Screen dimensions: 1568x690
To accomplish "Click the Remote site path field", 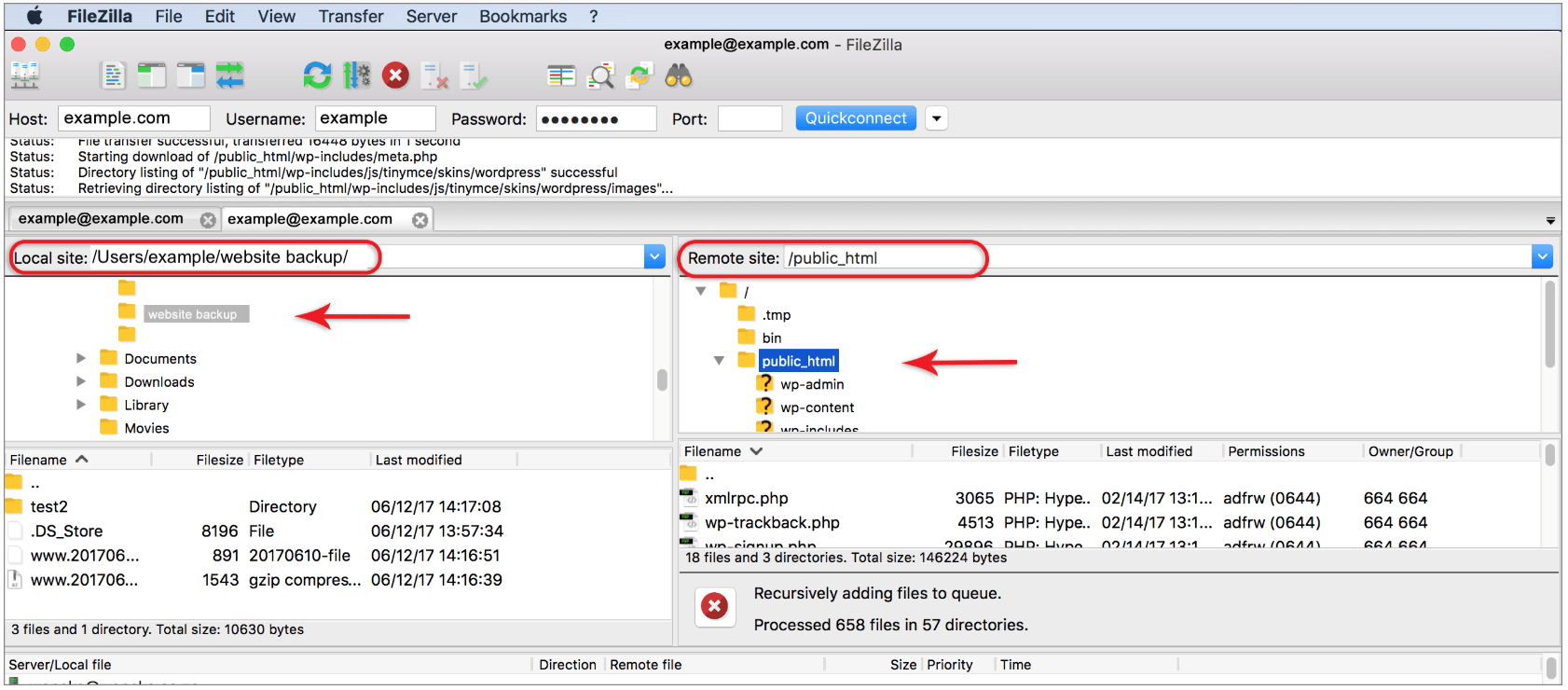I will 1158,257.
